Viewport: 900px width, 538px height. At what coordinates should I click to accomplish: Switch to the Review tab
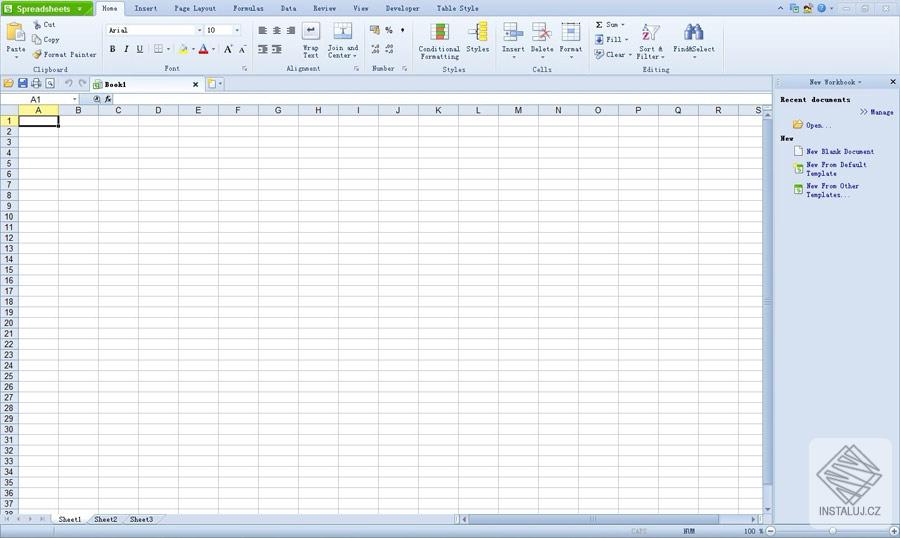(x=324, y=8)
